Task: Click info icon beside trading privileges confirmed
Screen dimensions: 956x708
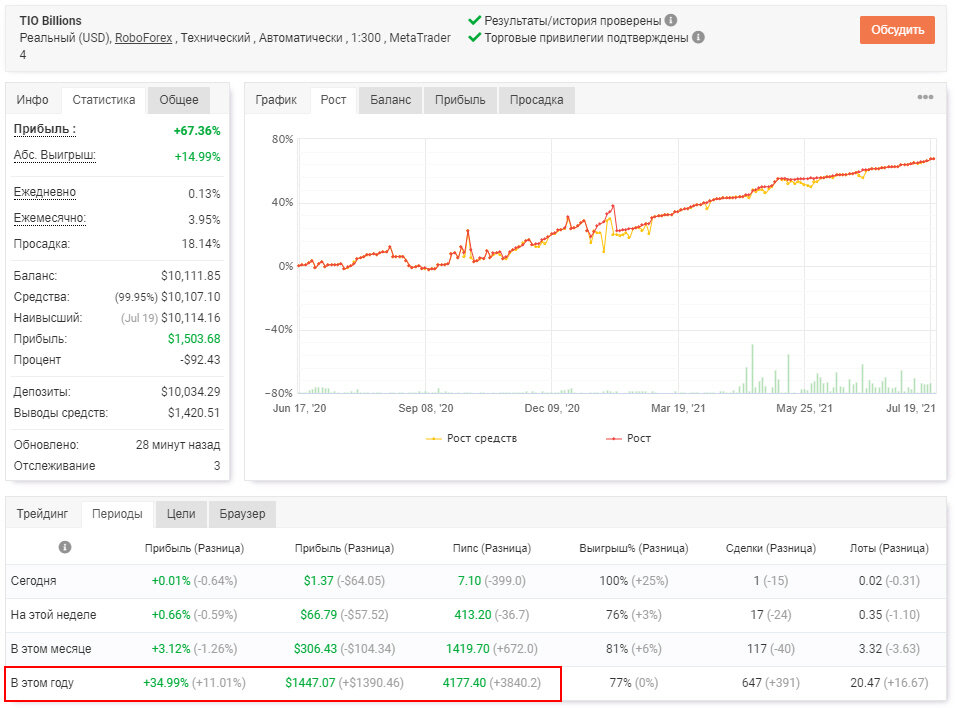Action: pos(698,37)
